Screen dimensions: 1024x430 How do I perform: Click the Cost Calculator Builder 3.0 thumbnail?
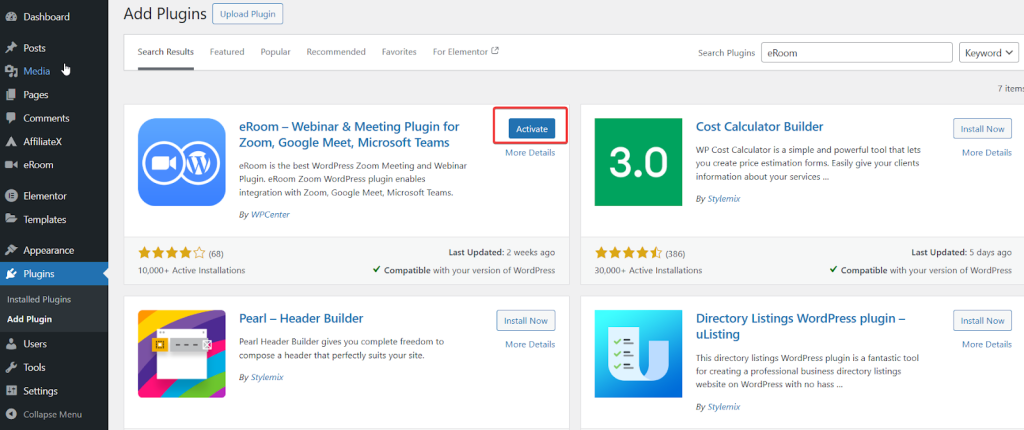pos(639,162)
